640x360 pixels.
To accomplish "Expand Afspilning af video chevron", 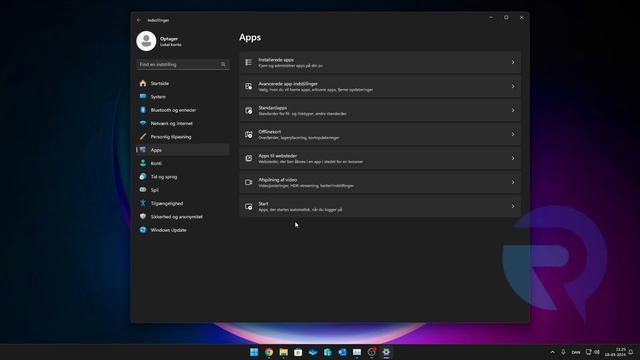I will pyautogui.click(x=513, y=182).
